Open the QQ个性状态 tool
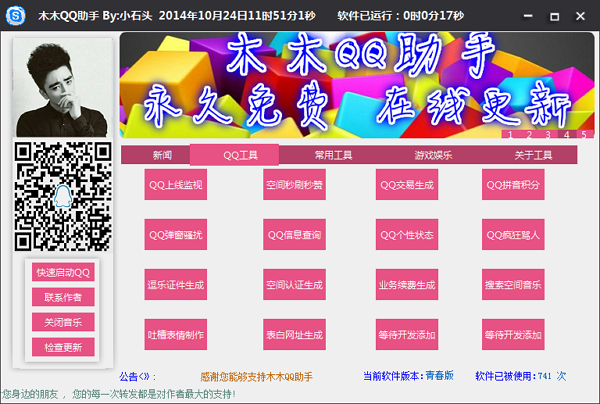This screenshot has height=404, width=600. point(407,235)
